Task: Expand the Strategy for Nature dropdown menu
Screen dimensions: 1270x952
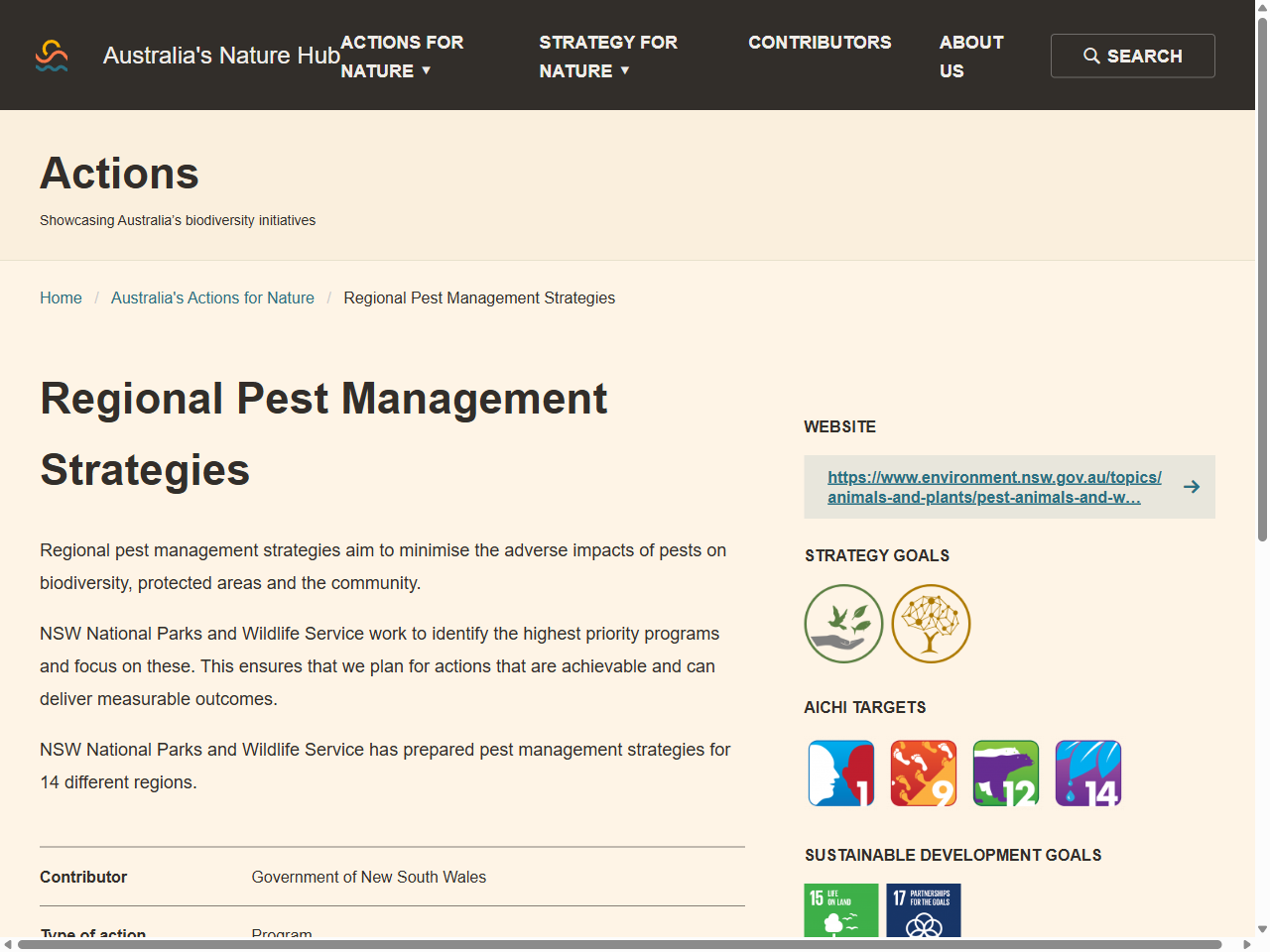Action: click(608, 57)
